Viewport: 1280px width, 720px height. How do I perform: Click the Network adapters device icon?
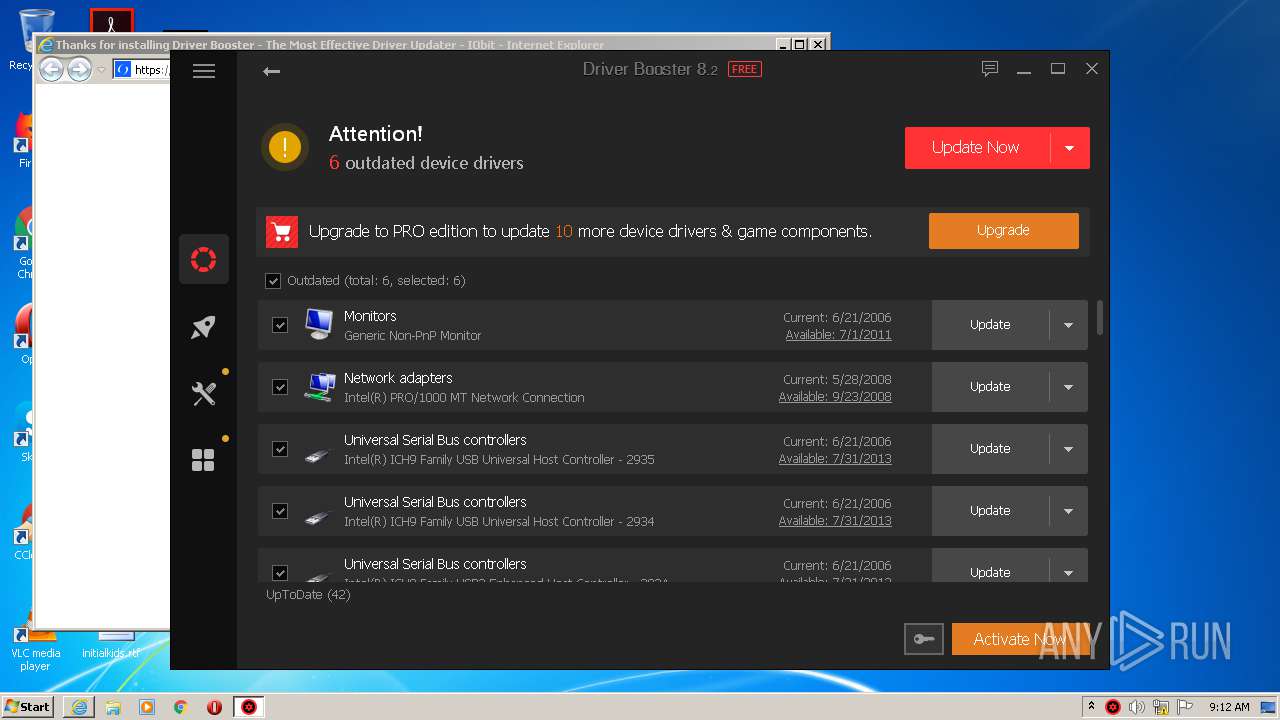pos(320,387)
